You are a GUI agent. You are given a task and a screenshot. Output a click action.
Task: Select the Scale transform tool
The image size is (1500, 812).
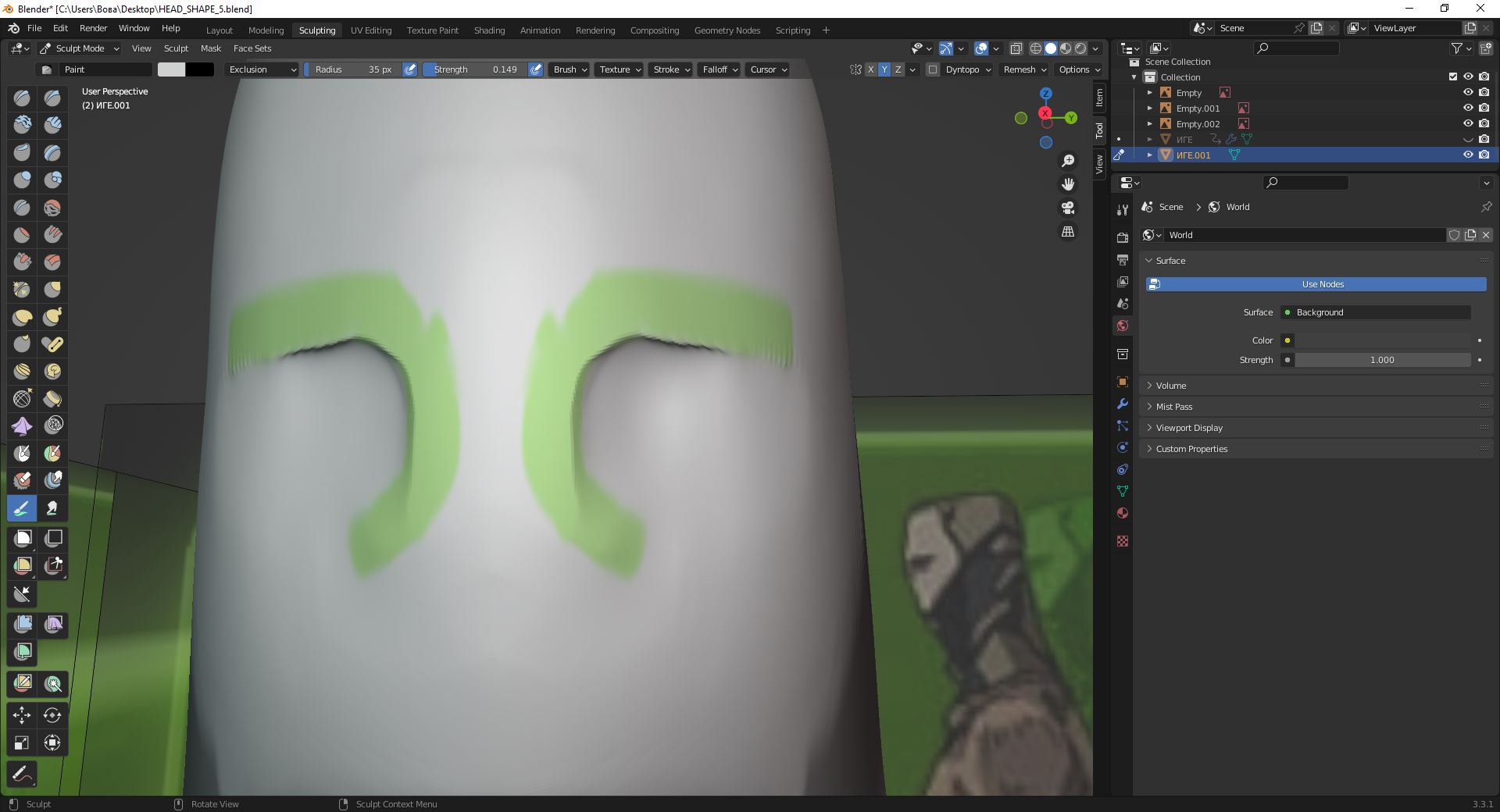pyautogui.click(x=22, y=743)
